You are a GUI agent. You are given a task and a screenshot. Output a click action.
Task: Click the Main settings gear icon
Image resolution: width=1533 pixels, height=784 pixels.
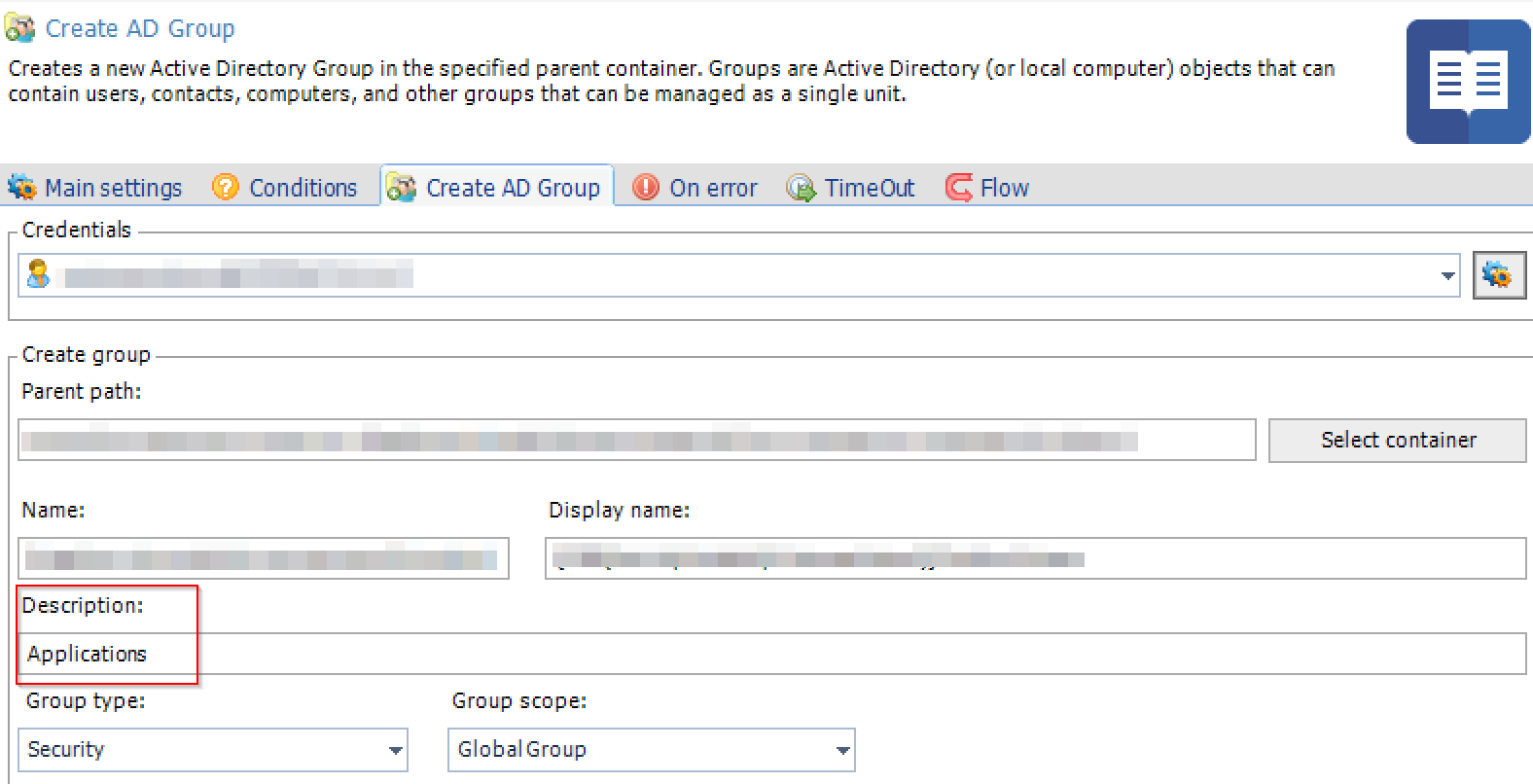click(21, 187)
